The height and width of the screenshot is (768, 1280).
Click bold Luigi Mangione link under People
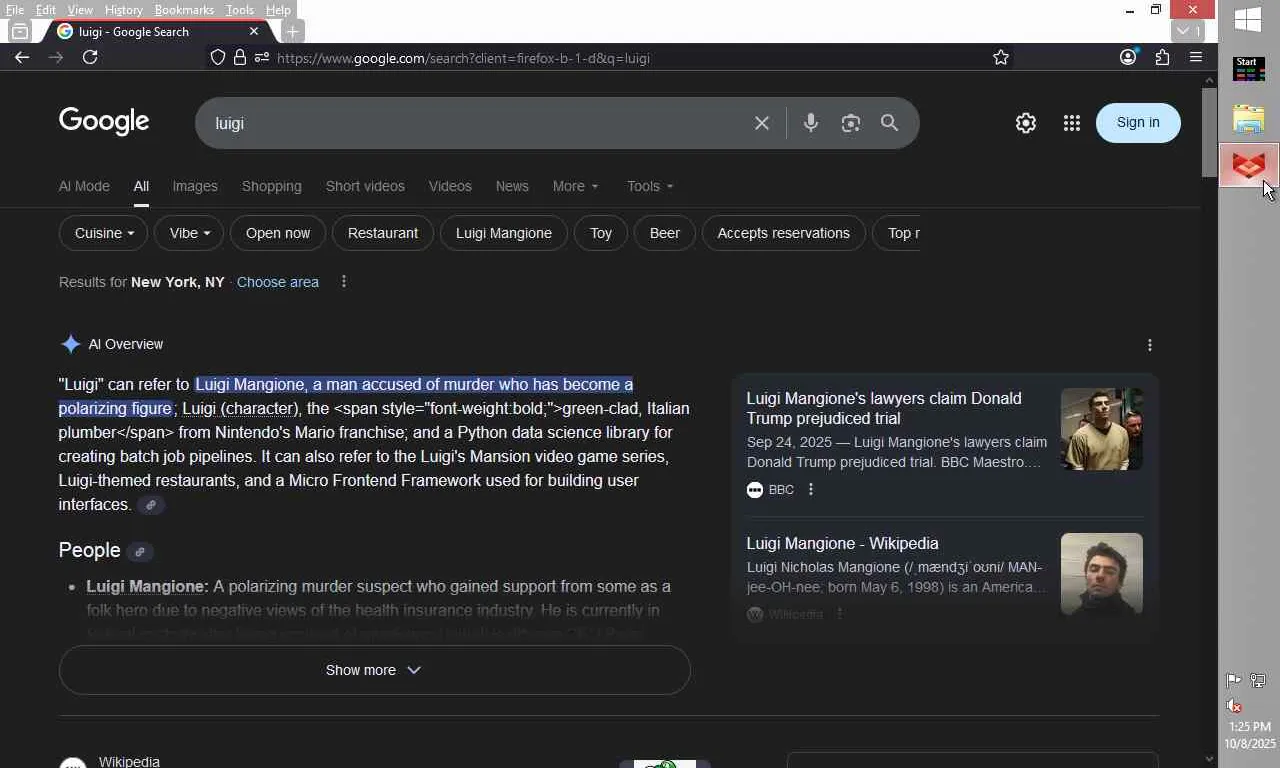pos(147,586)
